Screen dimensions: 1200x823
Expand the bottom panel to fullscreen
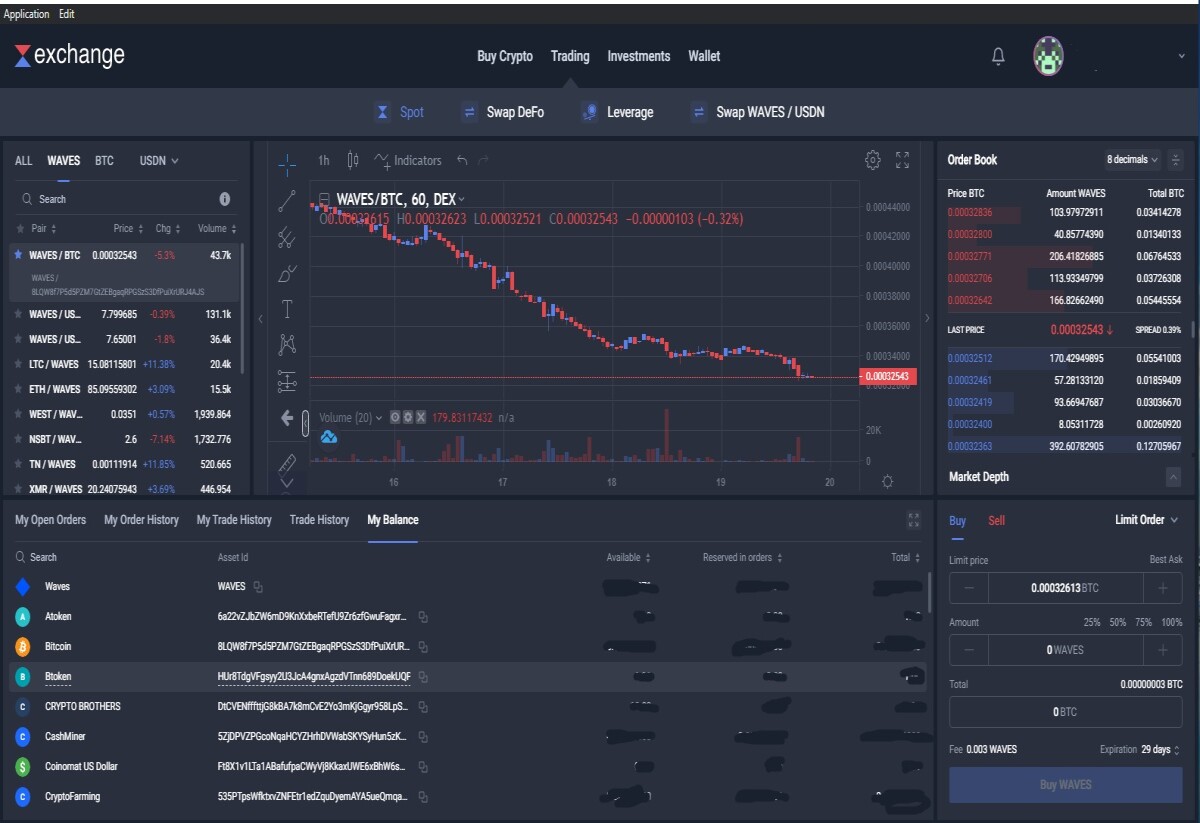coord(913,520)
